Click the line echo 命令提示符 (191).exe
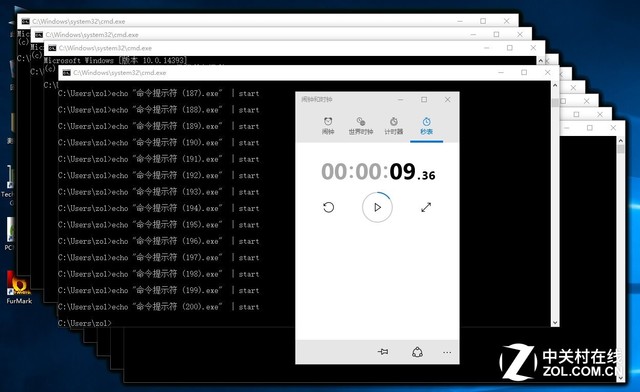 coord(158,159)
